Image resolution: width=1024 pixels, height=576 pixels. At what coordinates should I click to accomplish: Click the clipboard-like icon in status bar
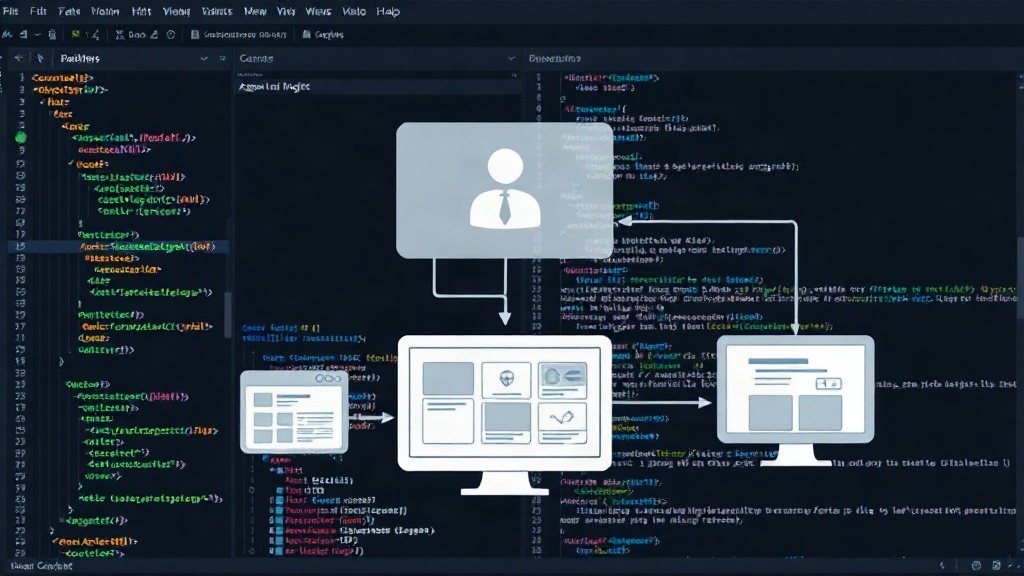click(996, 566)
